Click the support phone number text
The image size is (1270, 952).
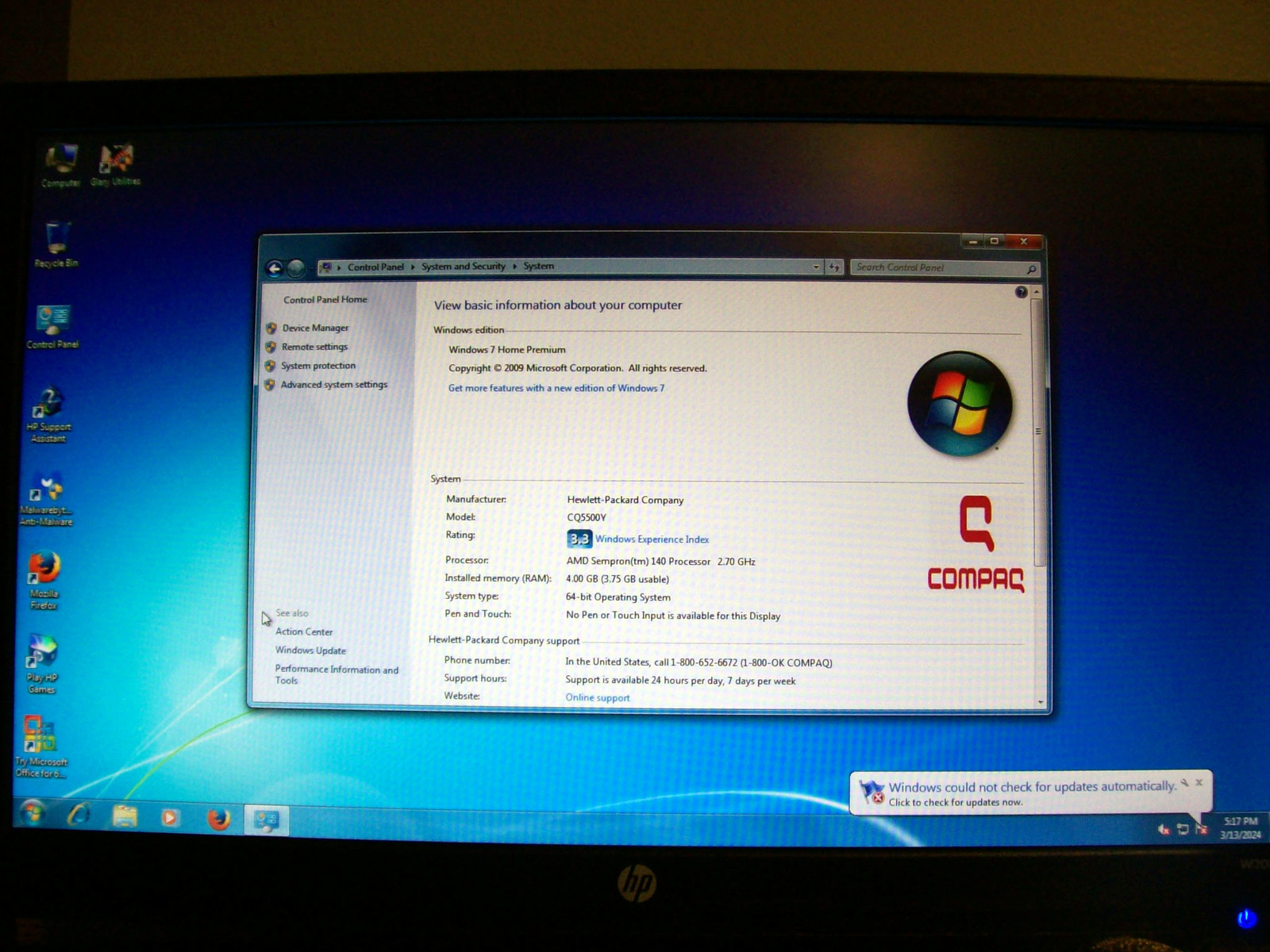(x=698, y=662)
